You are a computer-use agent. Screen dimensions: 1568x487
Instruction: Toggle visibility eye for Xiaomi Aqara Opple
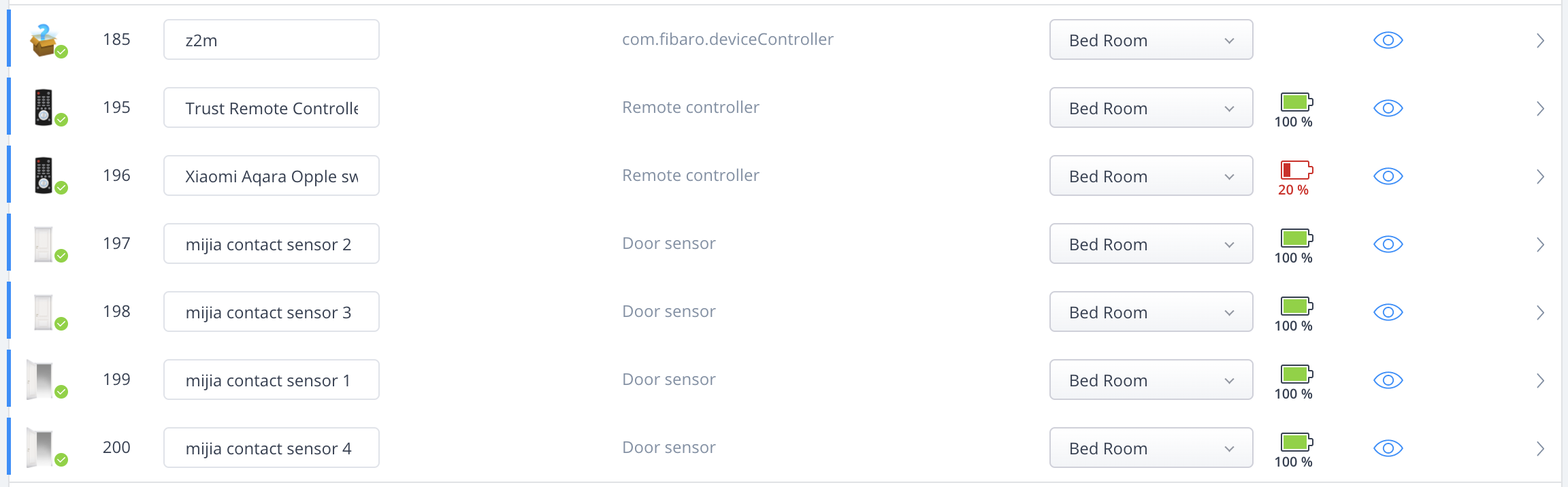coord(1388,176)
